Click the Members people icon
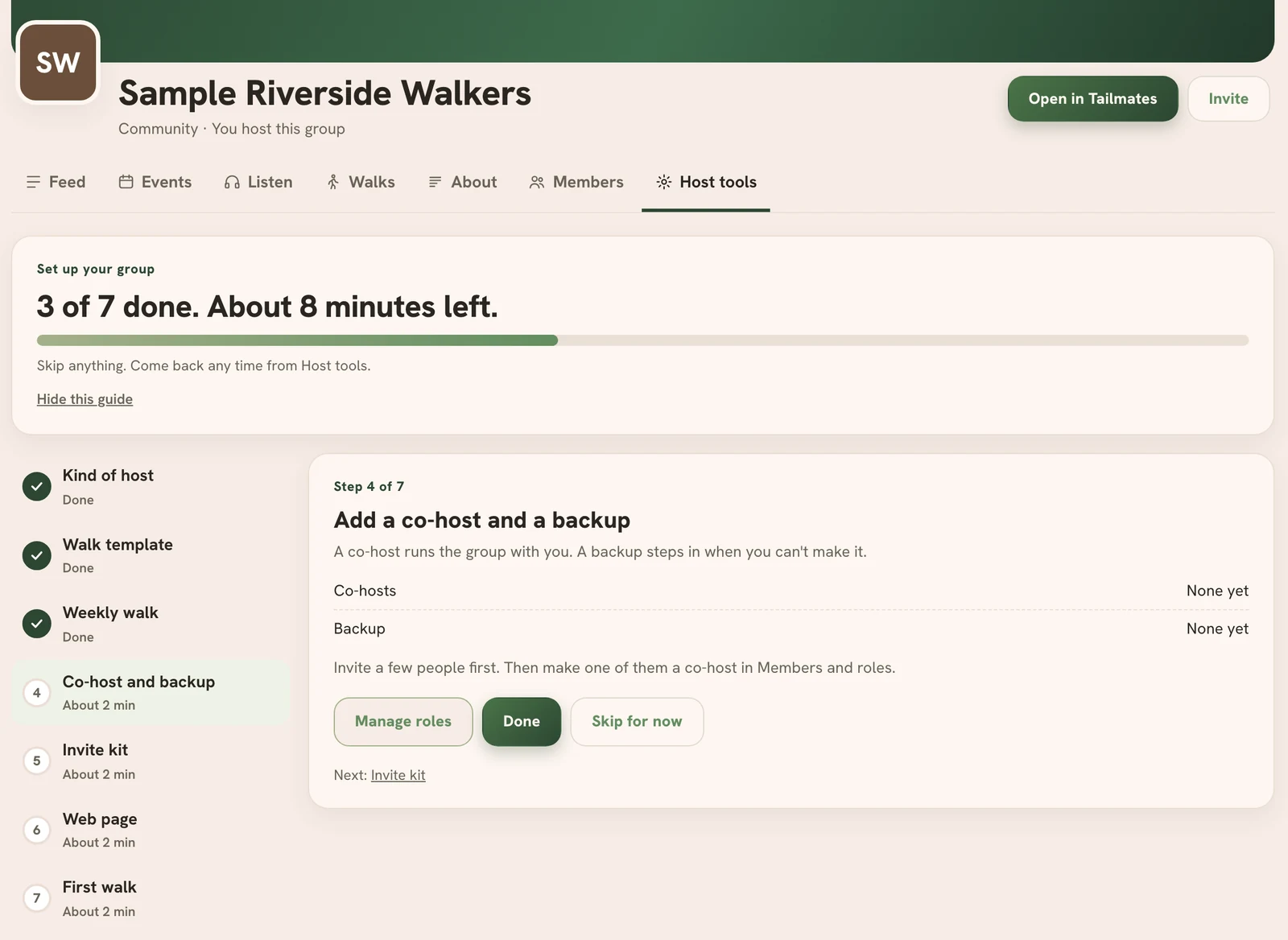The image size is (1288, 940). 537,182
